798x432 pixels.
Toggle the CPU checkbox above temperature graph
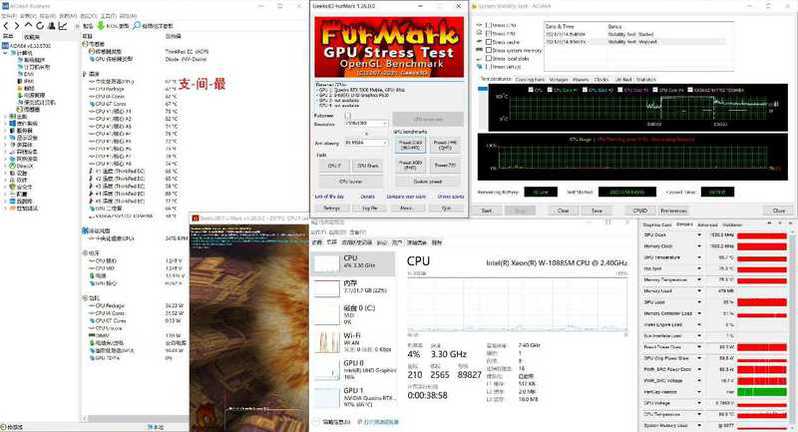pyautogui.click(x=531, y=90)
